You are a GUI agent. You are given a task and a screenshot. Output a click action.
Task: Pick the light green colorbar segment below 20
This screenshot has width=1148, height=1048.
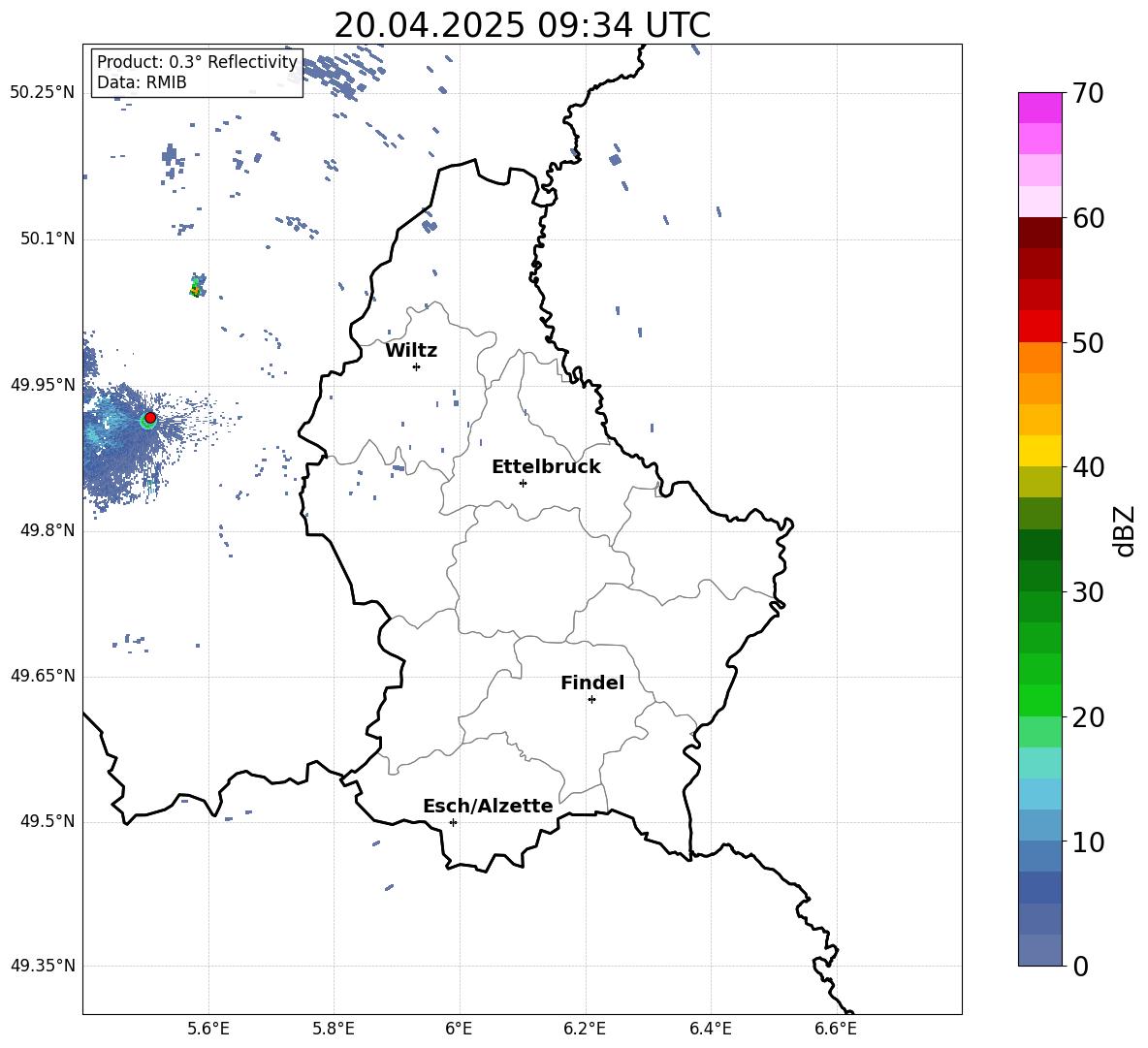pyautogui.click(x=1040, y=732)
